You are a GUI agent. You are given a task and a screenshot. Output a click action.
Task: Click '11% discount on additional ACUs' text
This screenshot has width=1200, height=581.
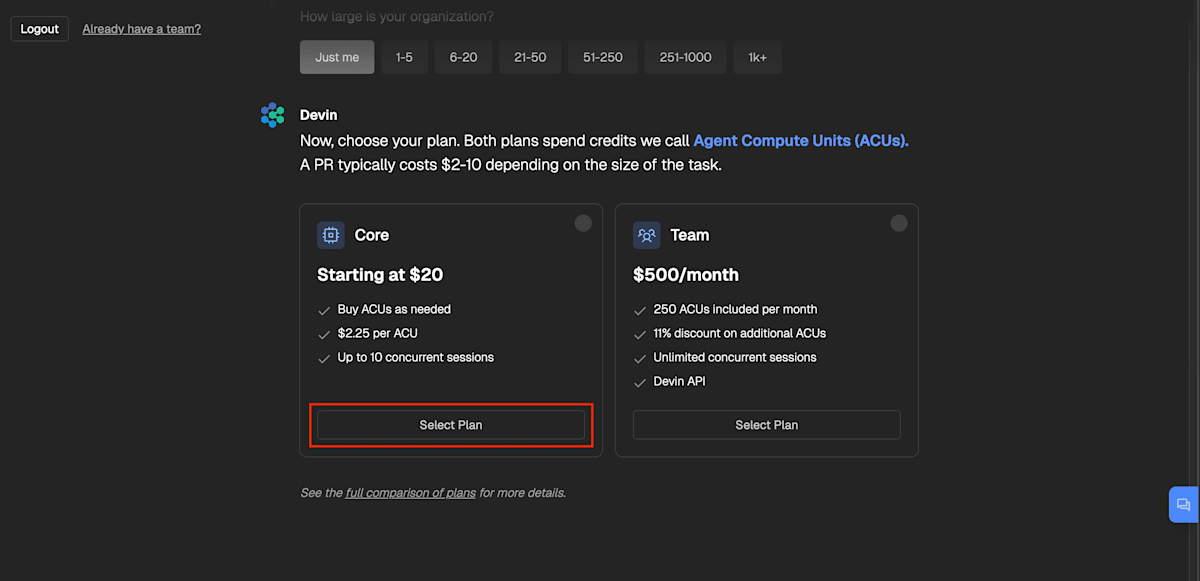click(740, 334)
